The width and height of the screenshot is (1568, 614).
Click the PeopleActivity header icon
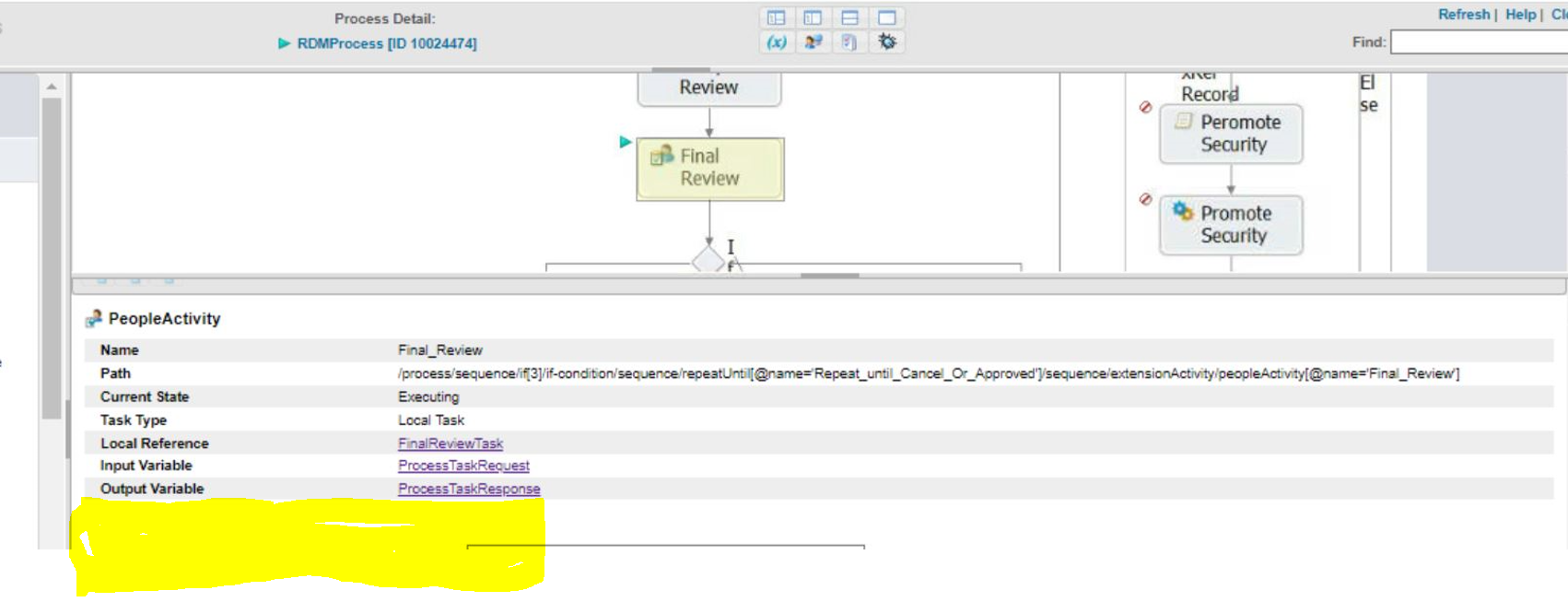coord(93,319)
